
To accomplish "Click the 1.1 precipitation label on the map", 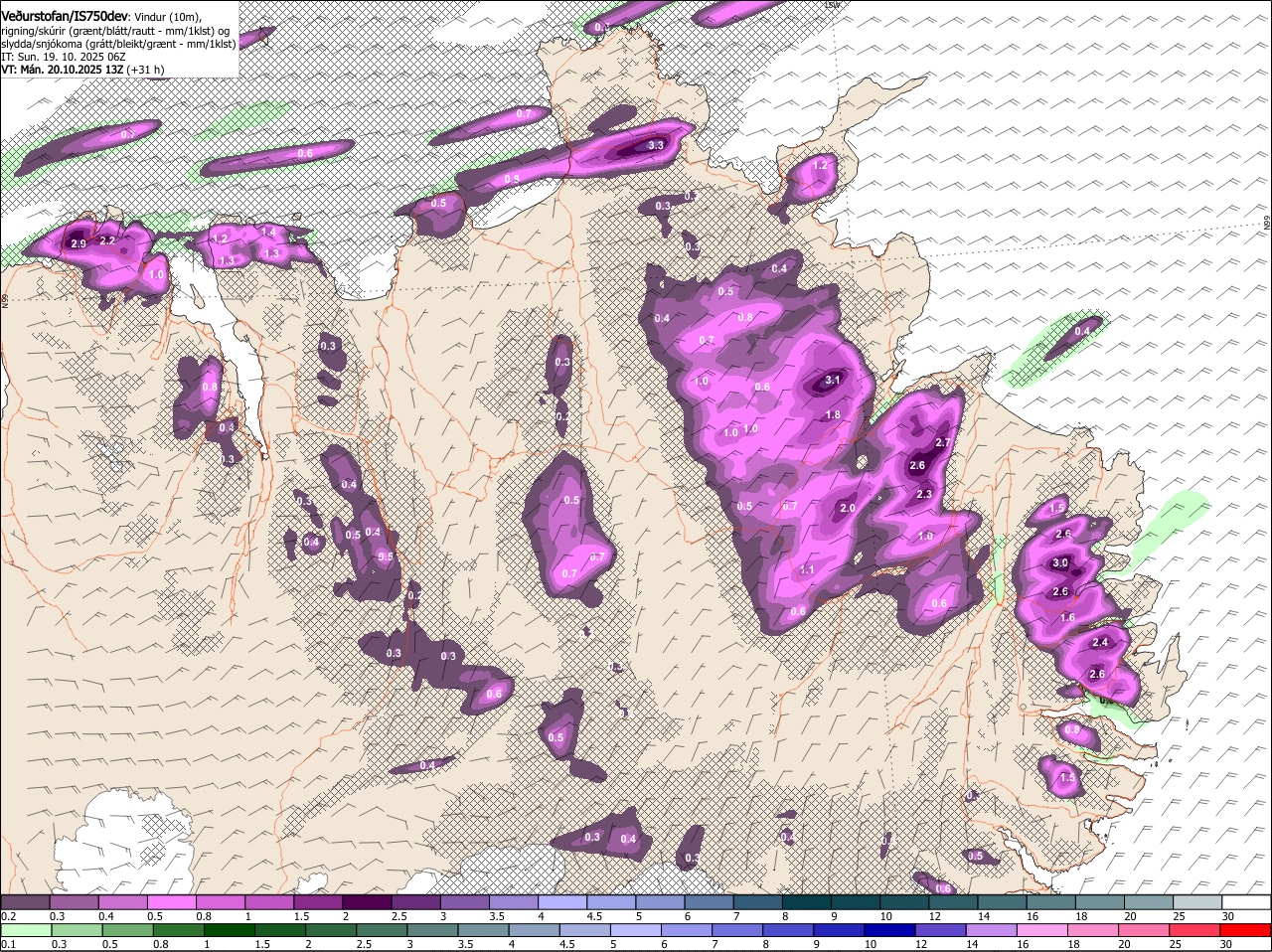I will click(807, 569).
